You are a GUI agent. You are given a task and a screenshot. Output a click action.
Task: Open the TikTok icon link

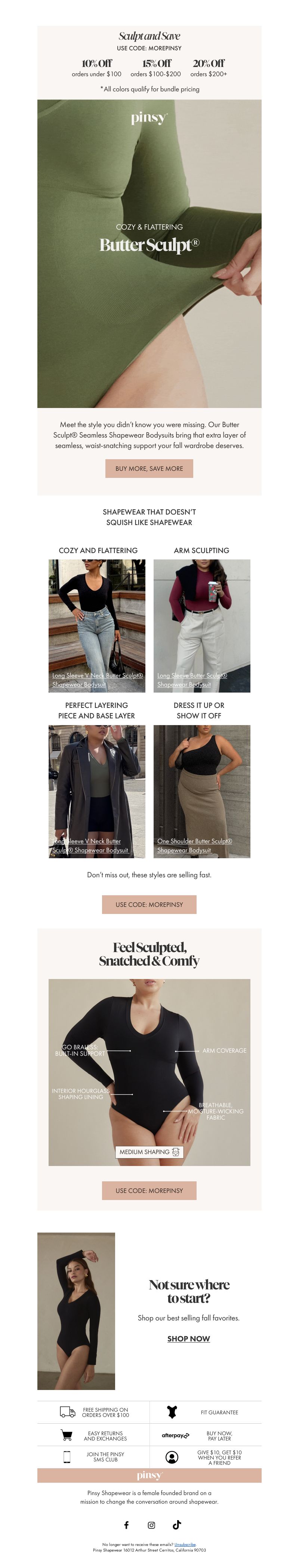(x=177, y=1524)
